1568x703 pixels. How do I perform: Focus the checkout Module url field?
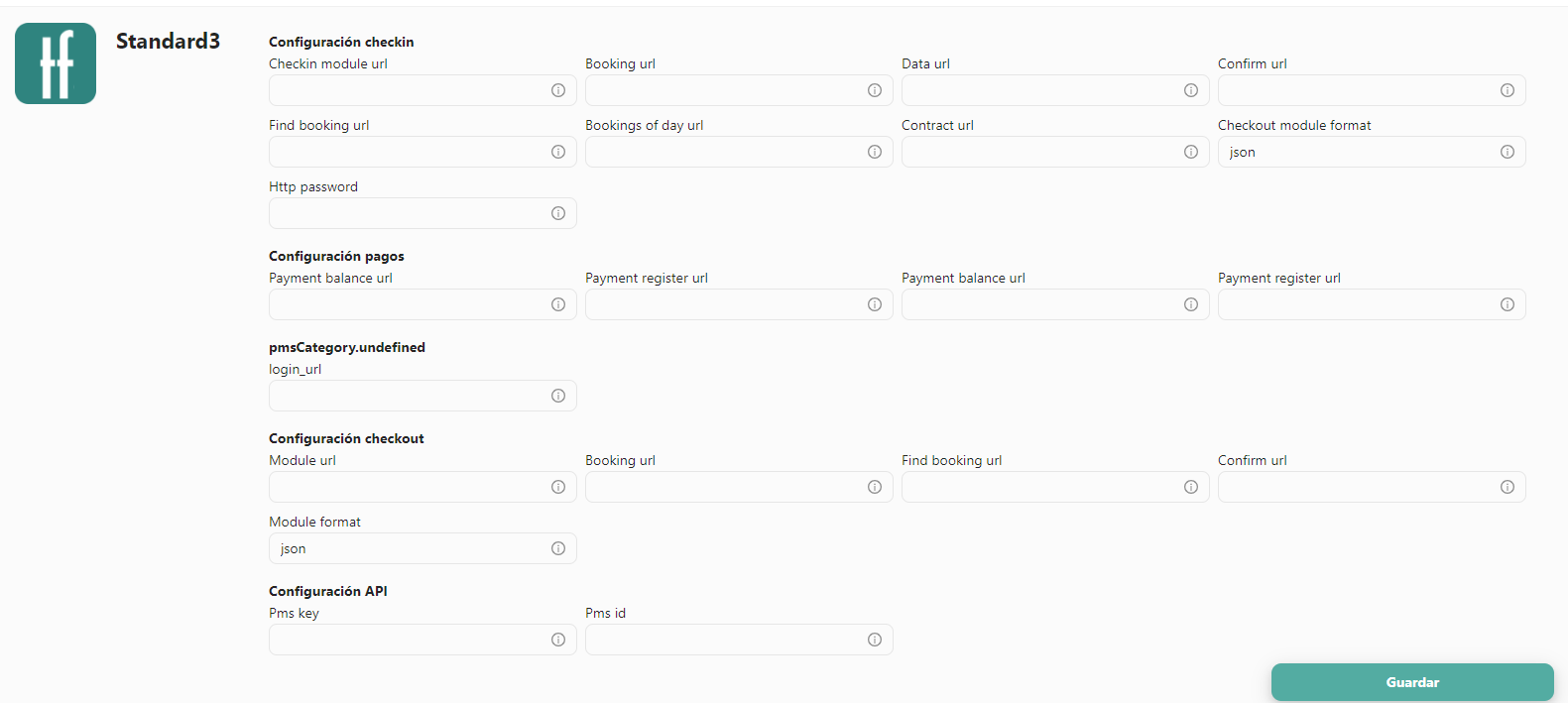(x=422, y=487)
